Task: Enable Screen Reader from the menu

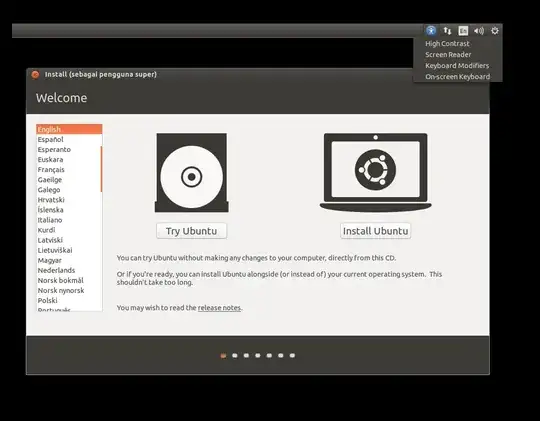Action: pyautogui.click(x=448, y=55)
